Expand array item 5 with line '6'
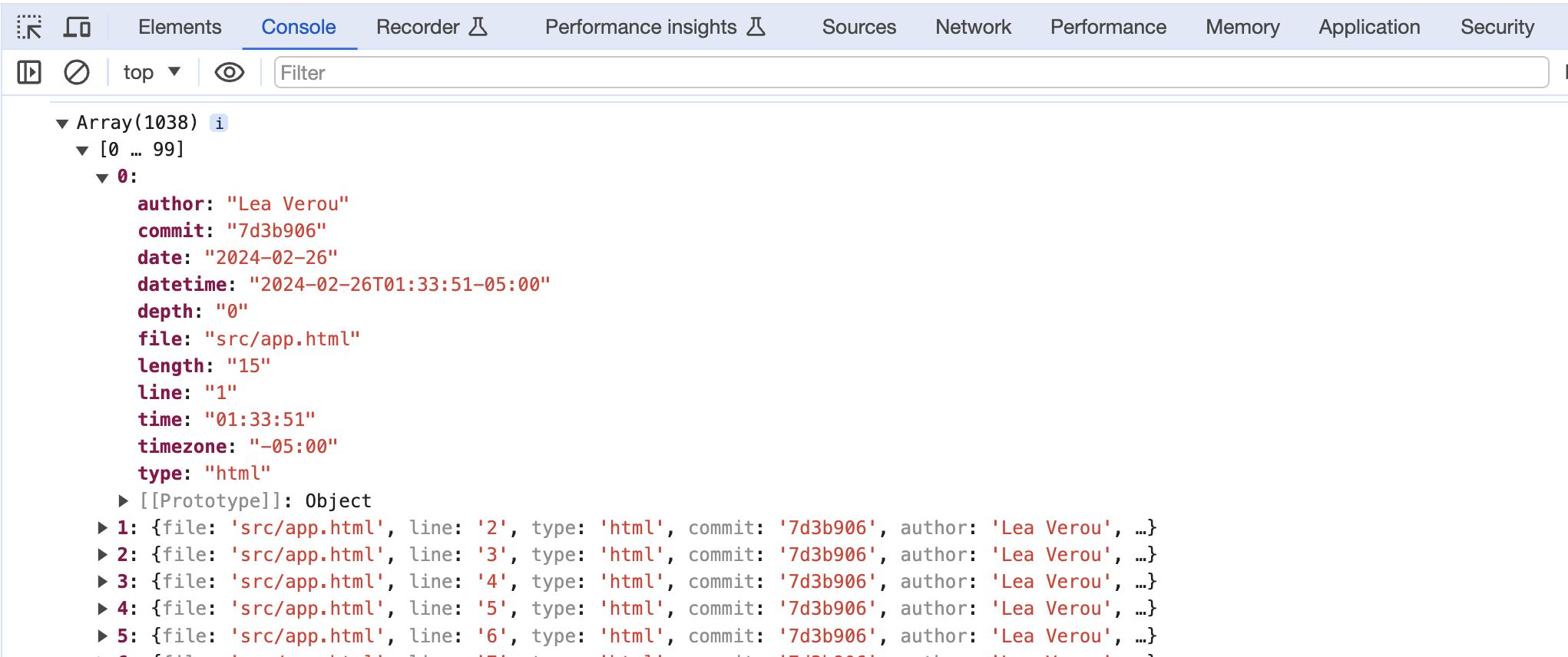Screen dimensions: 1568x657 click(102, 636)
